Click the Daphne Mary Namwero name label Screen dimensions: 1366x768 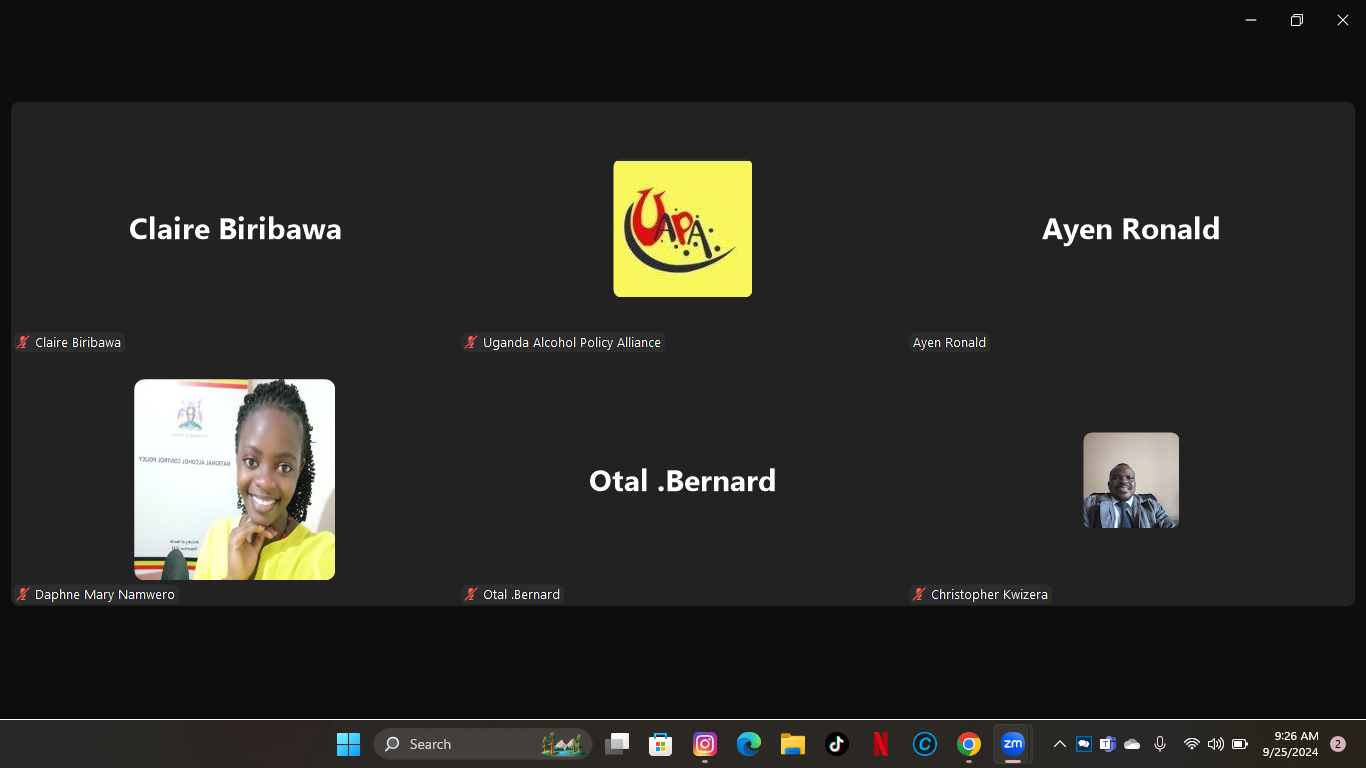point(105,594)
